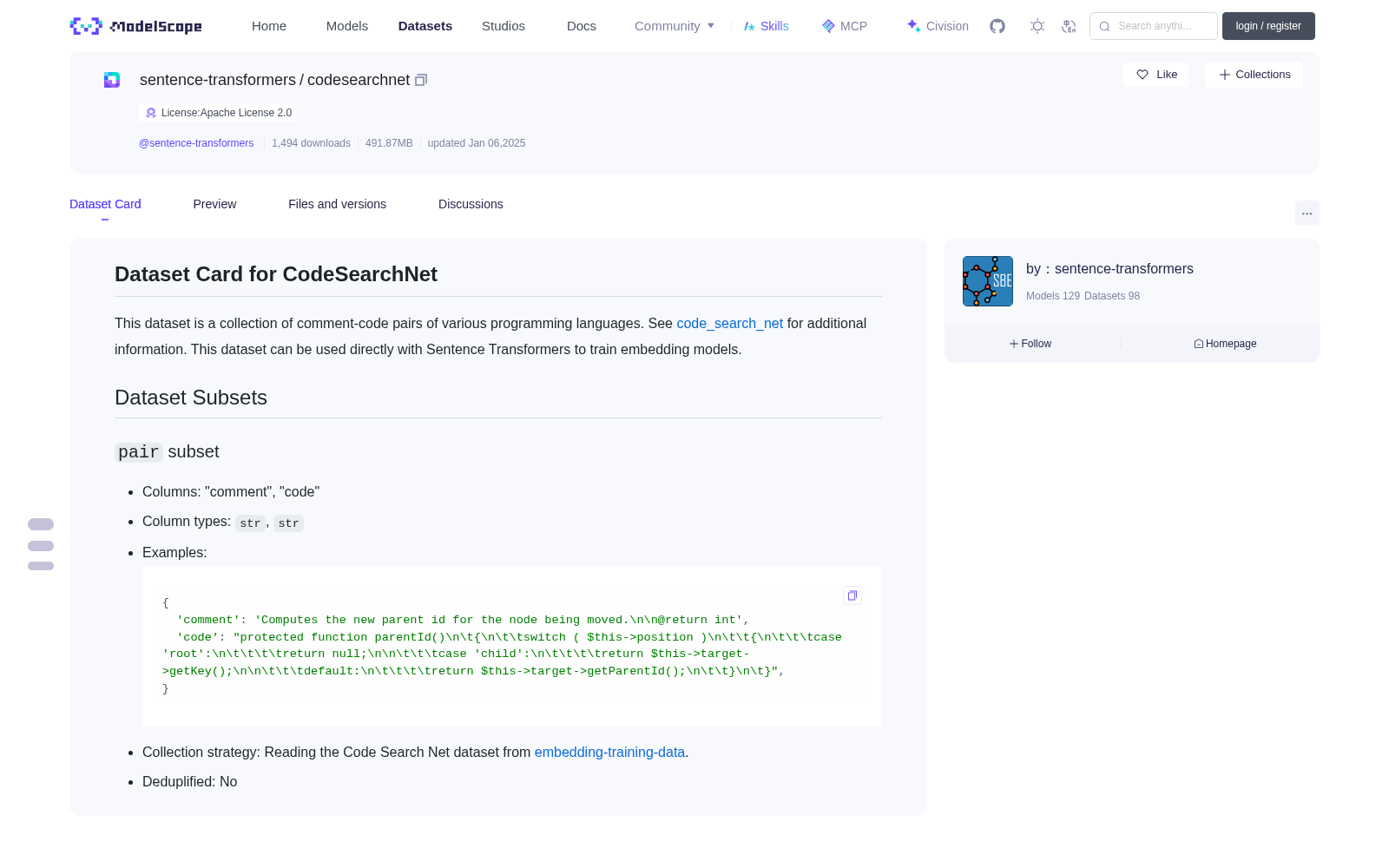The image size is (1389, 868).
Task: Copy the dataset name codesearchnet
Action: (421, 80)
